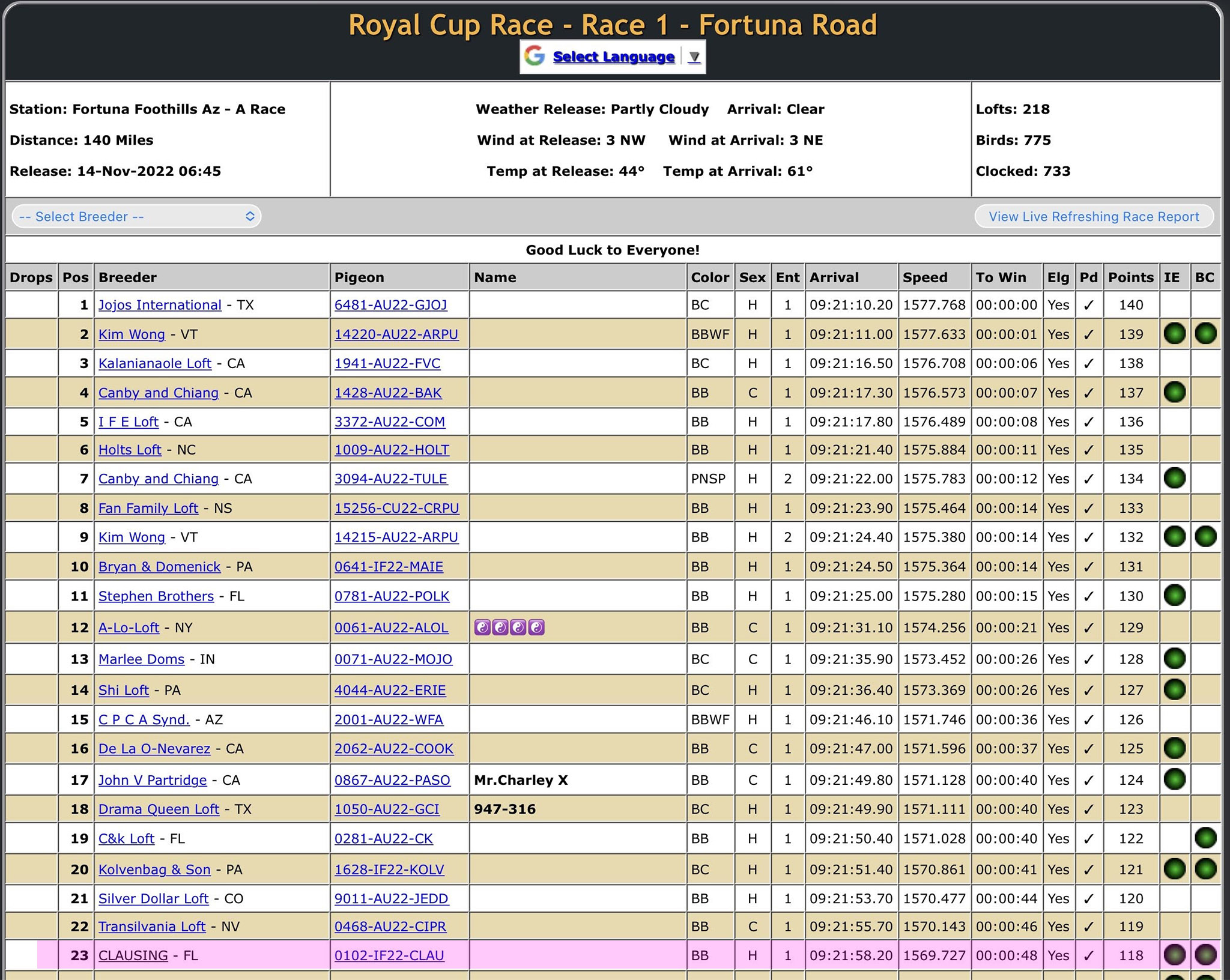Open pigeon 15256-CU22-CRPU link

tap(397, 508)
